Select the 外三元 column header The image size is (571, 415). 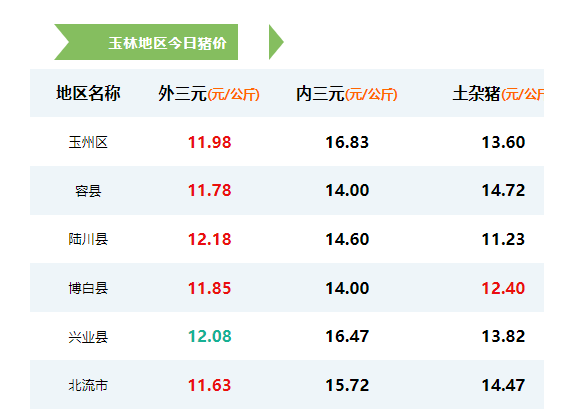click(x=209, y=94)
